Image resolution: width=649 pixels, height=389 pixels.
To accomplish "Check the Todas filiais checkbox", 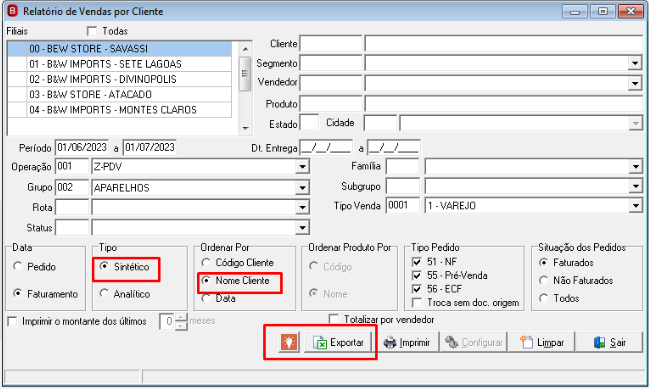I will (x=91, y=31).
